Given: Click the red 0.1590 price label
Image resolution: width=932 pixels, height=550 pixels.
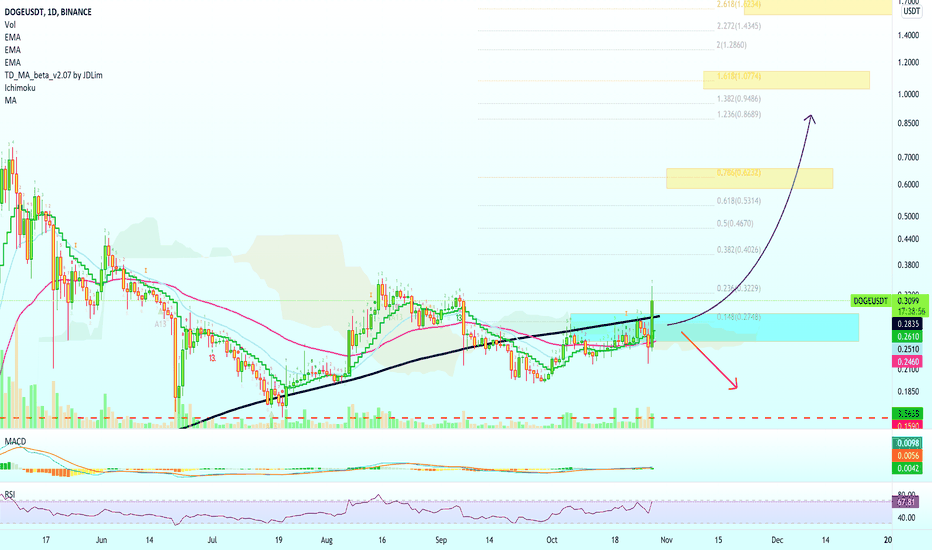Looking at the screenshot, I should 908,425.
